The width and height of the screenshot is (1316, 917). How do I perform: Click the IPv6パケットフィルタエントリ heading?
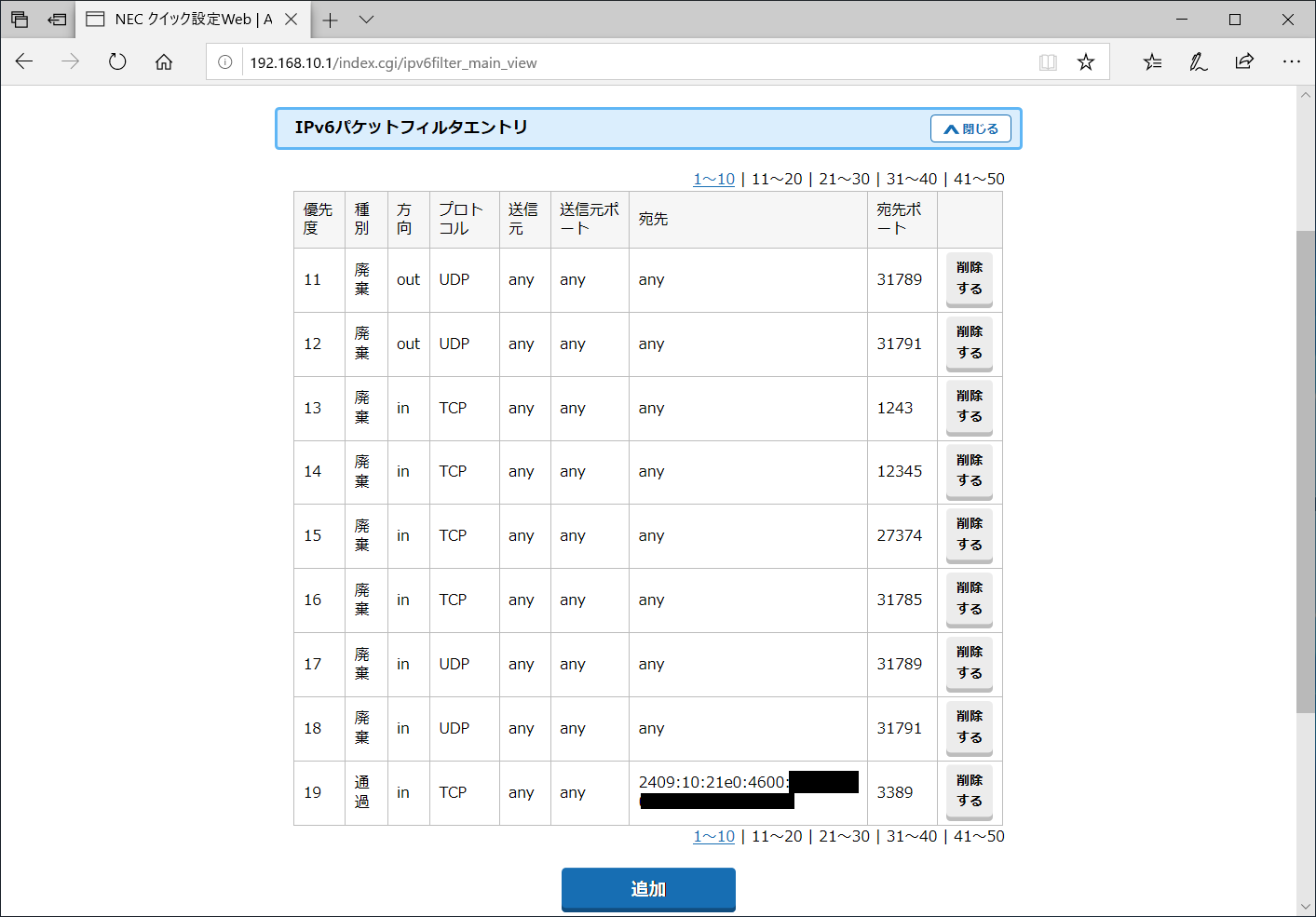coord(411,128)
